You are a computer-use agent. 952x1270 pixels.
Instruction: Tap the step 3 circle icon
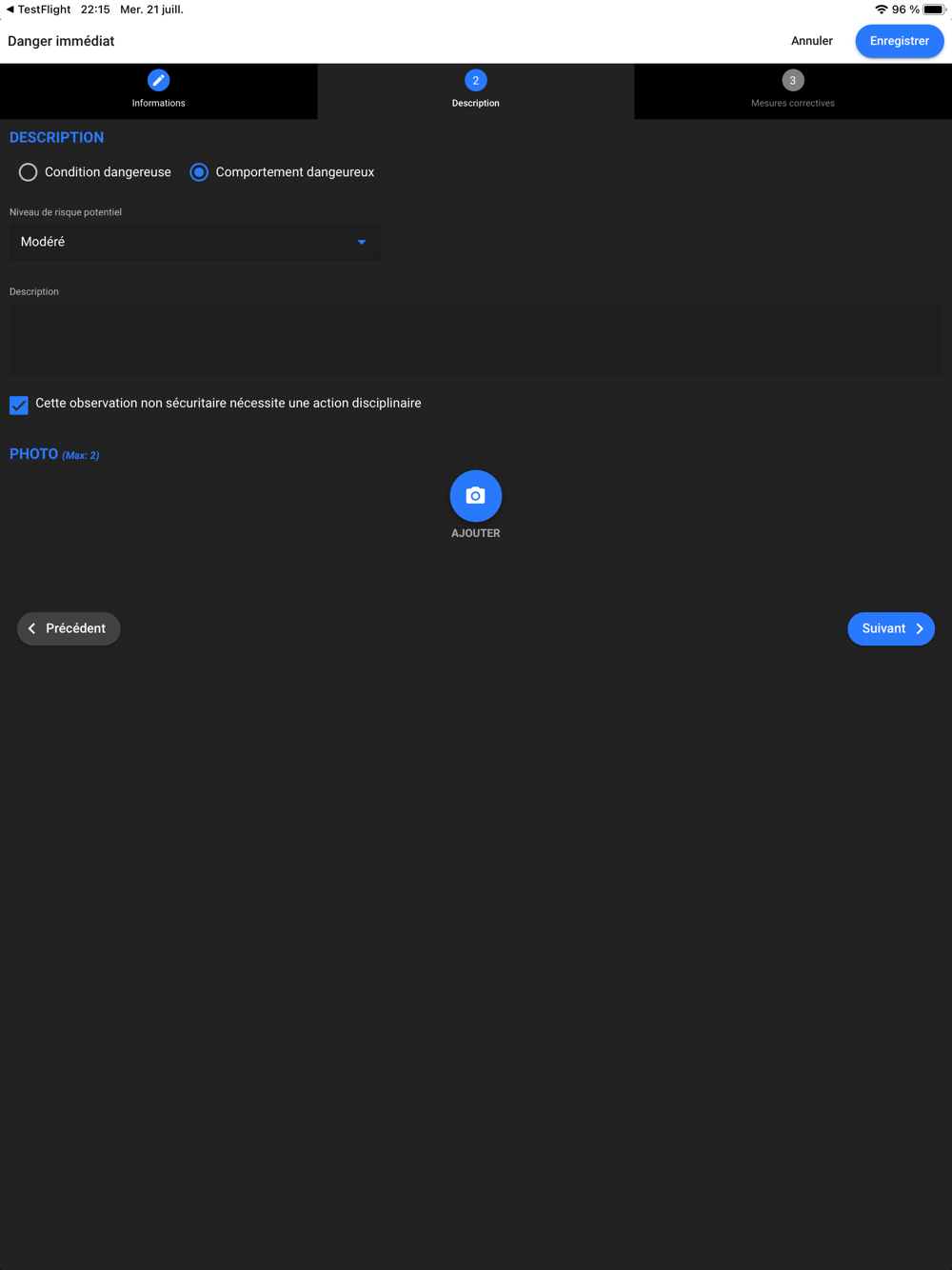[793, 81]
